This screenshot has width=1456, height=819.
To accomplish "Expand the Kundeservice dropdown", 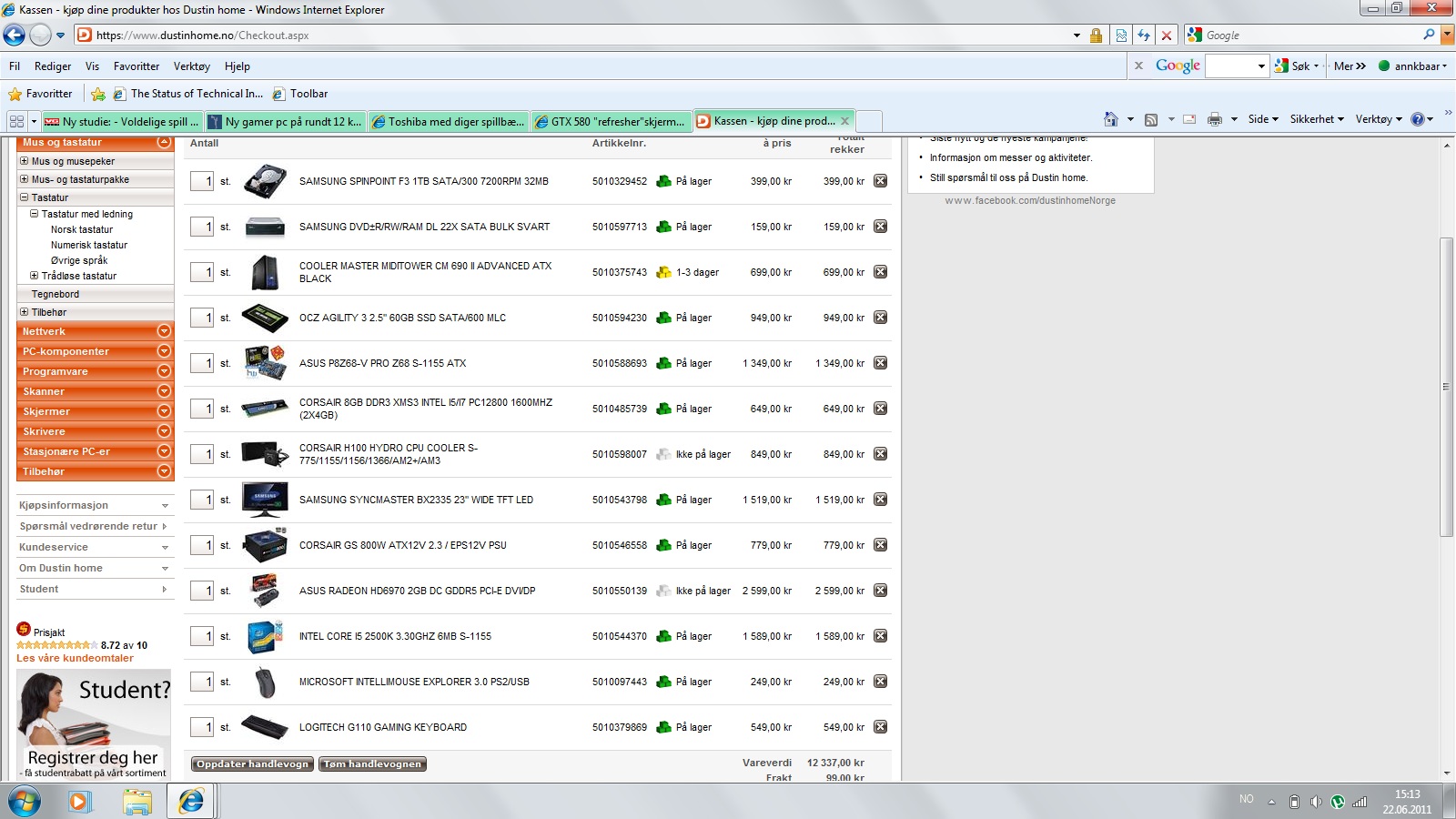I will [165, 548].
